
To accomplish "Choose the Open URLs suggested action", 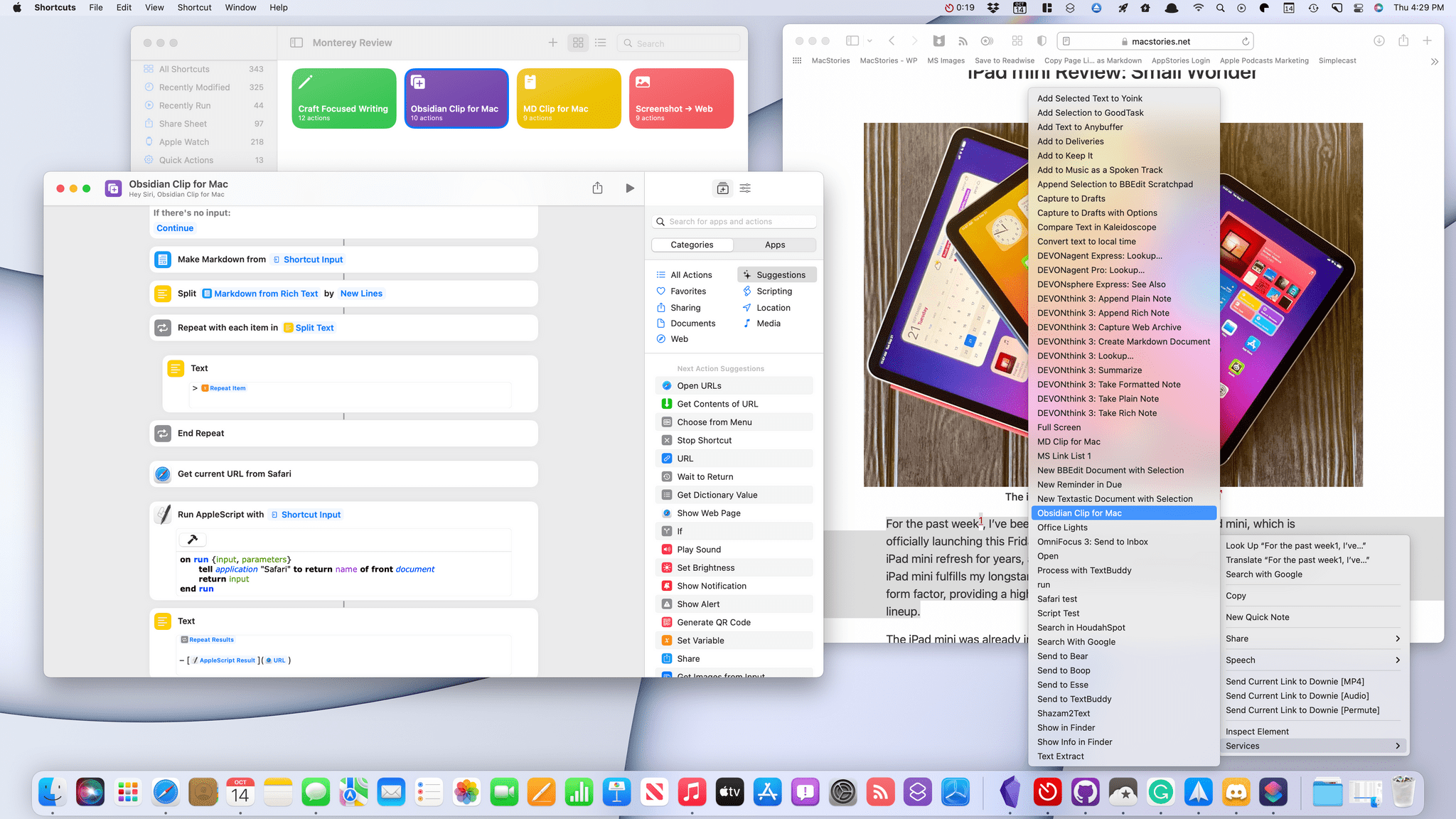I will [x=734, y=386].
